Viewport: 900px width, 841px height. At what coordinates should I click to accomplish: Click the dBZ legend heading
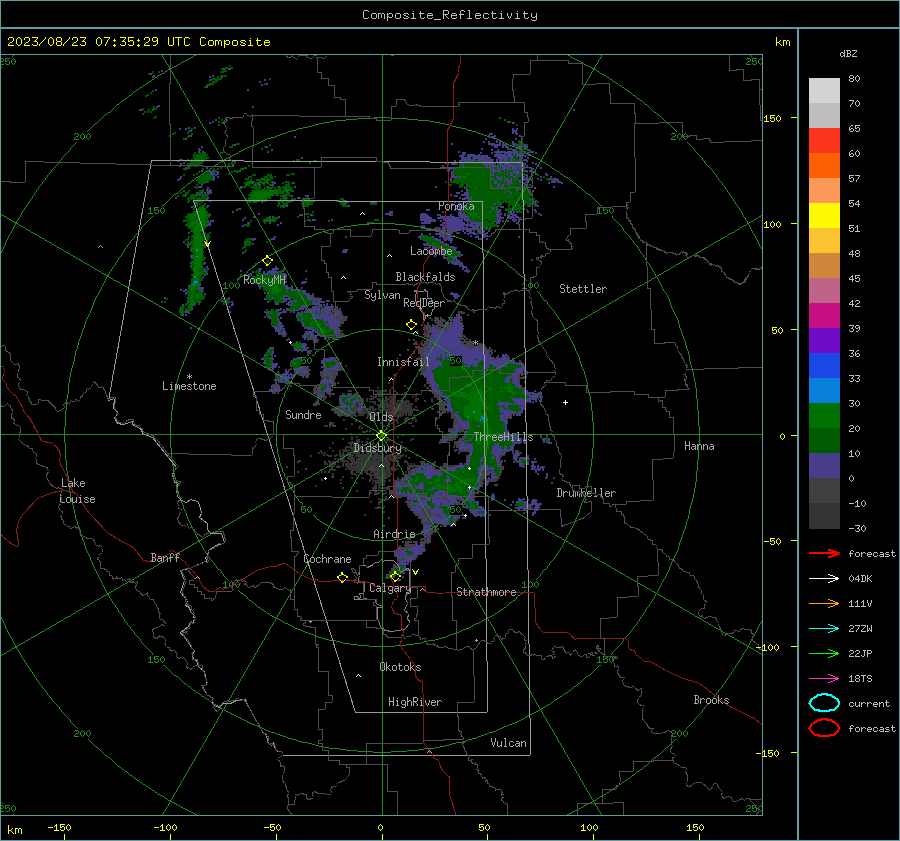pos(848,53)
